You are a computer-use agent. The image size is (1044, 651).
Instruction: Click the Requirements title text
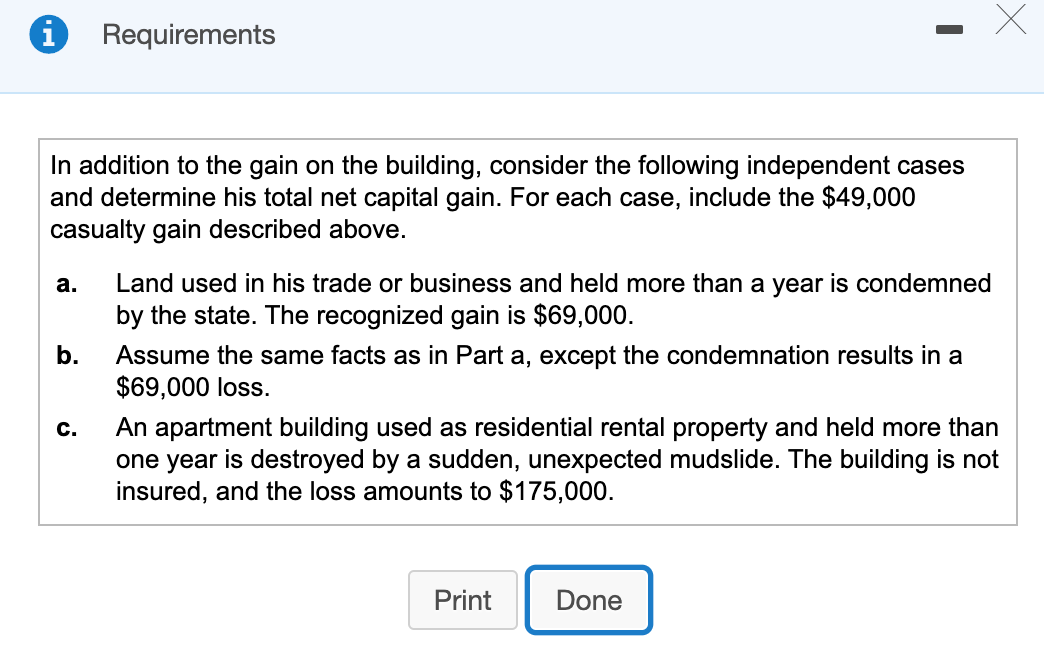[x=187, y=34]
